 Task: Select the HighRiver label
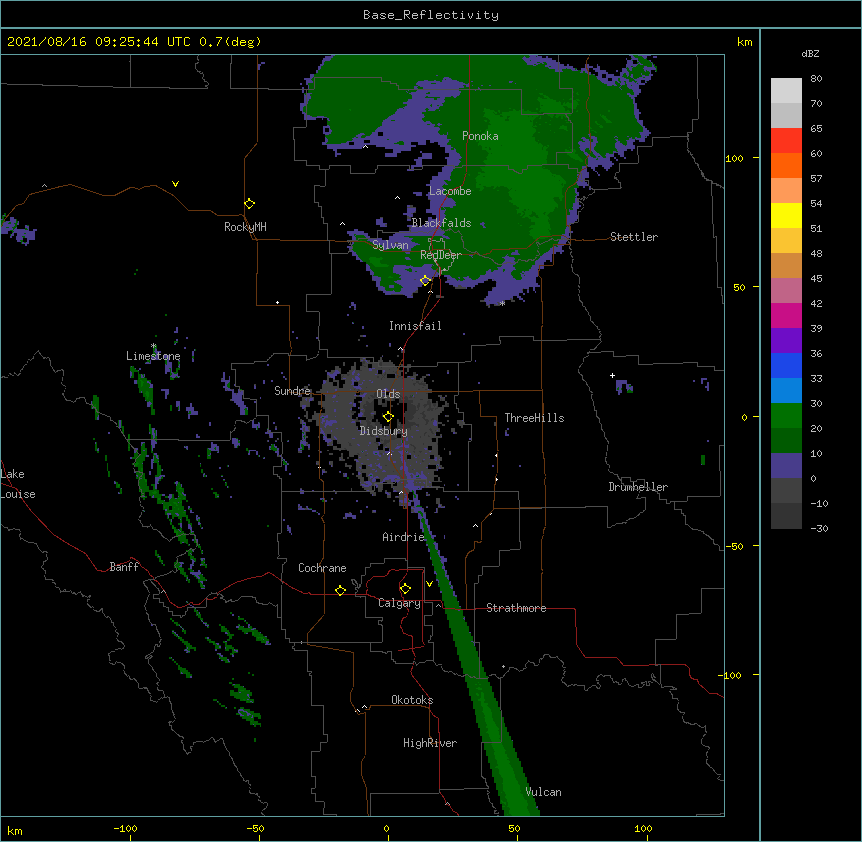click(x=430, y=743)
